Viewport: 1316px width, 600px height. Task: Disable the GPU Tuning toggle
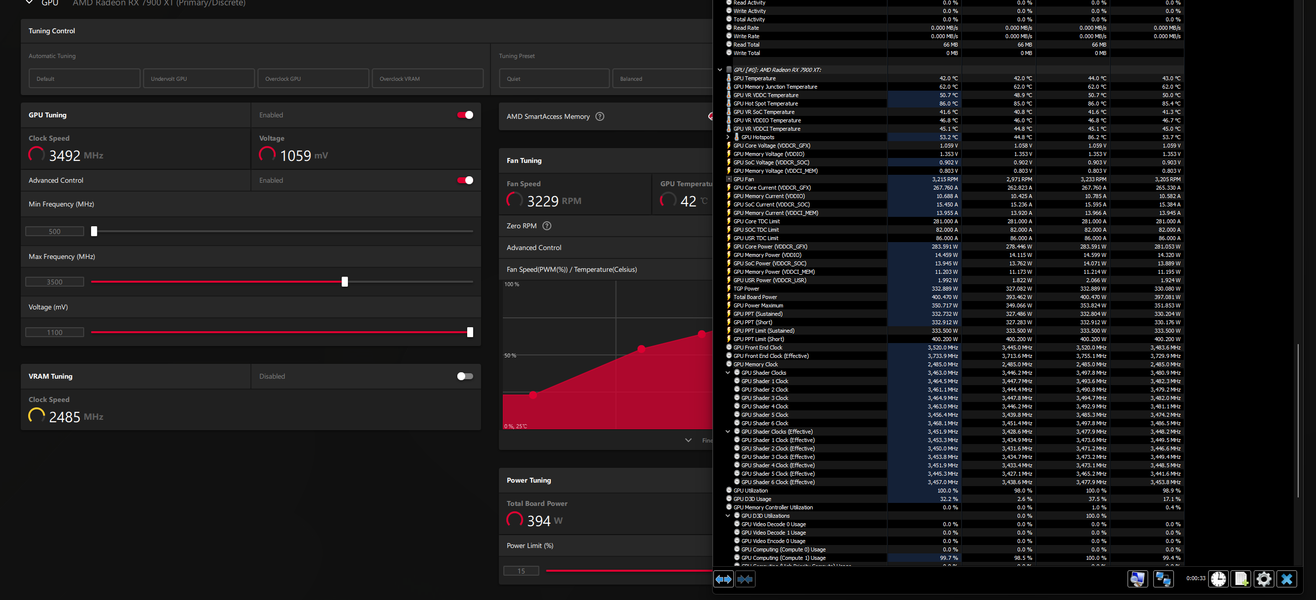465,115
